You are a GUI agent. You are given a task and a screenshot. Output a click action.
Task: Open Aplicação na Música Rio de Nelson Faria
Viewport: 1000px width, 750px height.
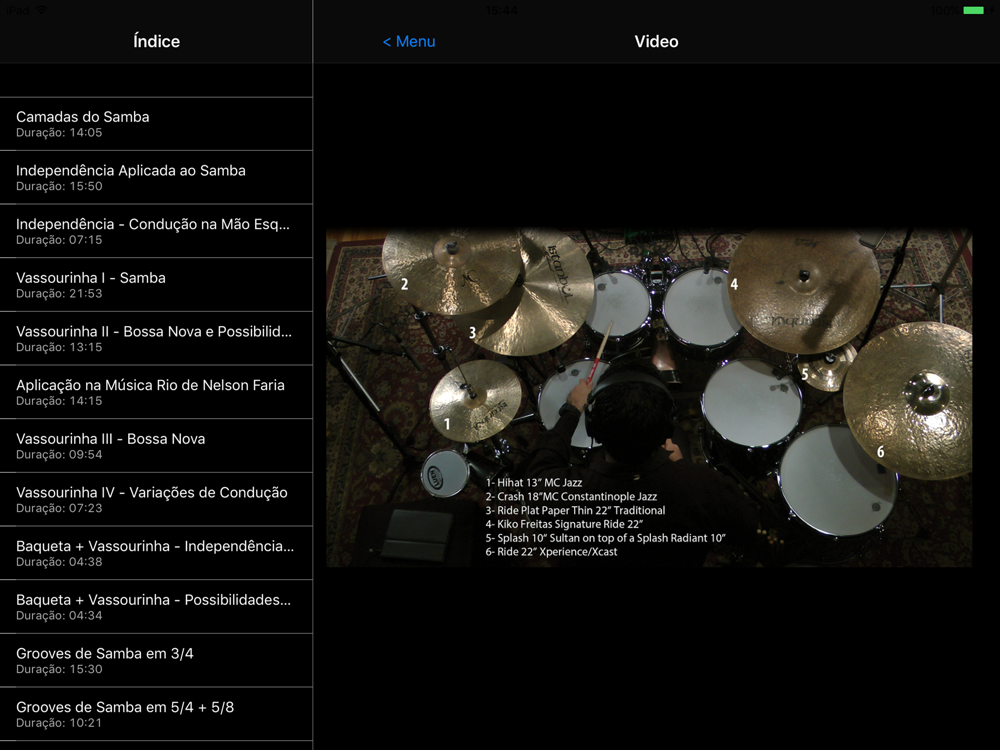coord(156,392)
